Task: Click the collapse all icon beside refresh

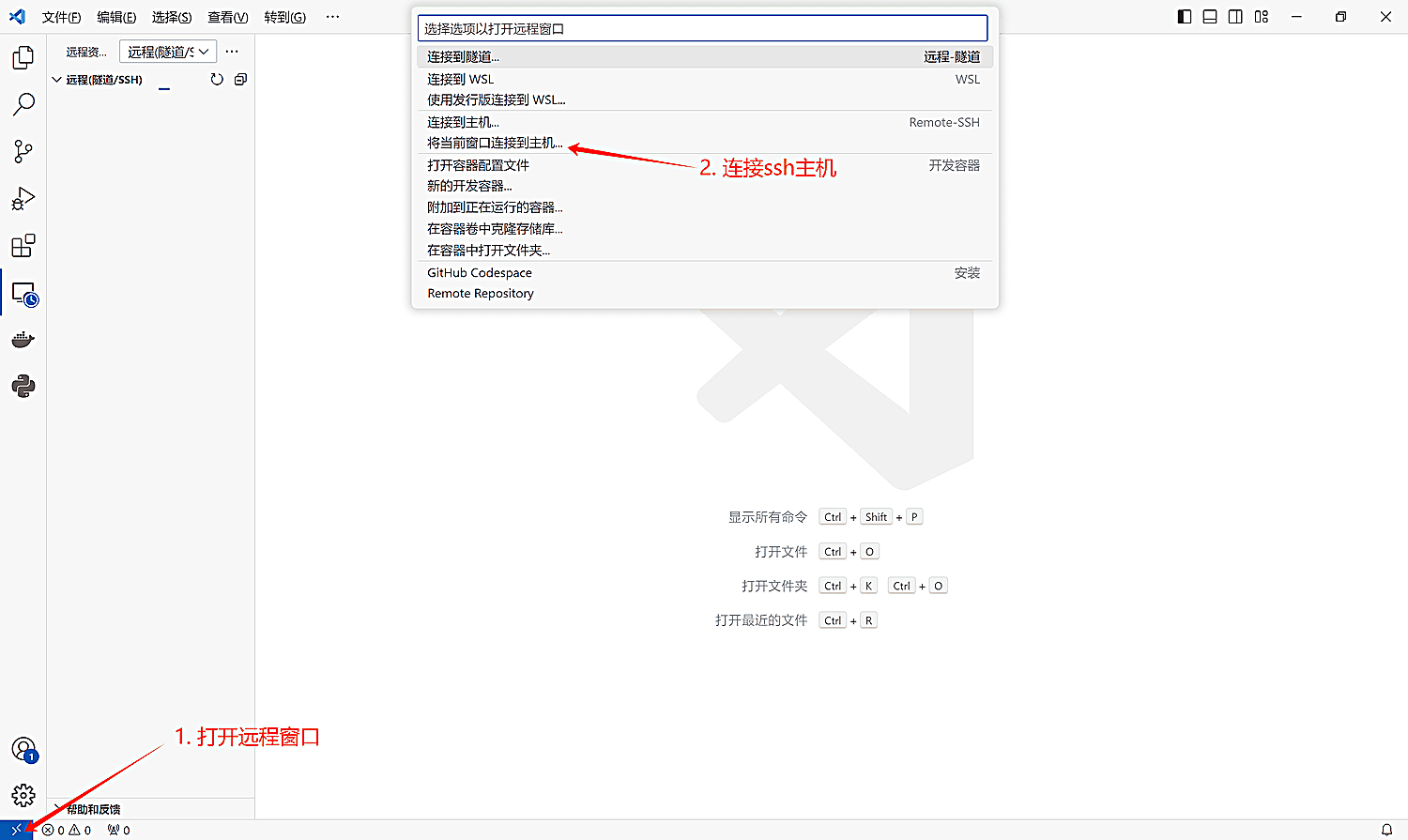Action: coord(240,80)
